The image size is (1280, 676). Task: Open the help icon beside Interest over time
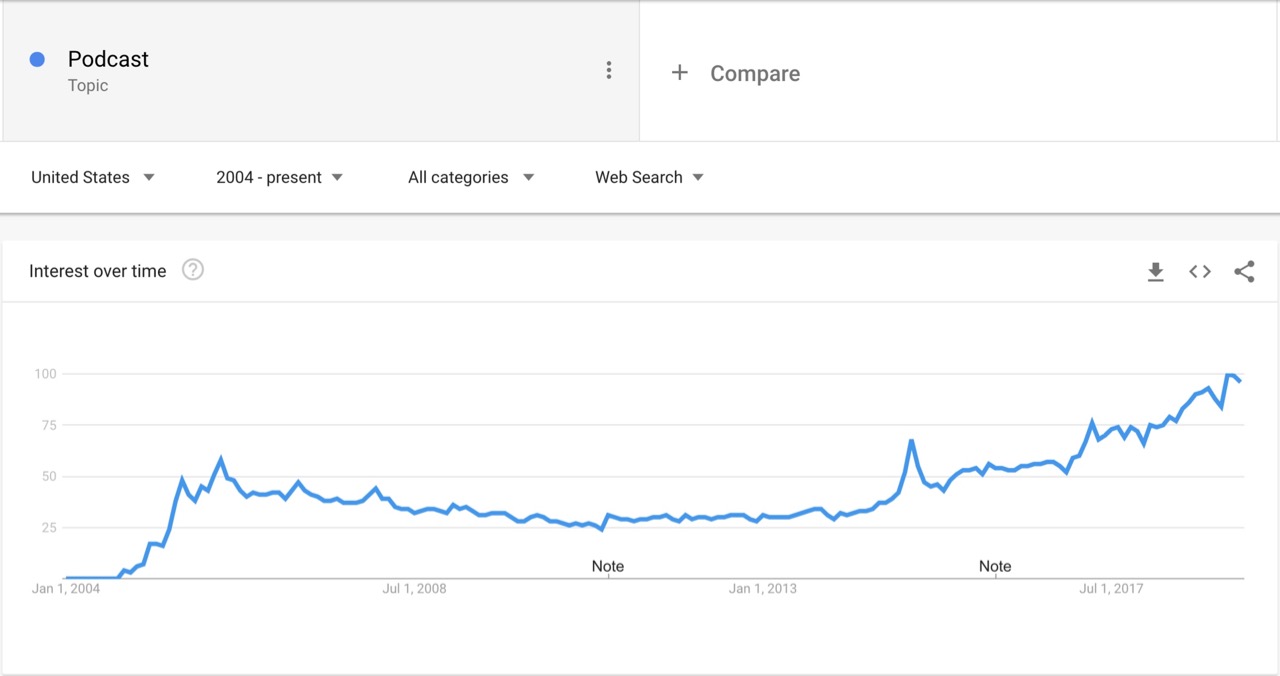pyautogui.click(x=193, y=270)
